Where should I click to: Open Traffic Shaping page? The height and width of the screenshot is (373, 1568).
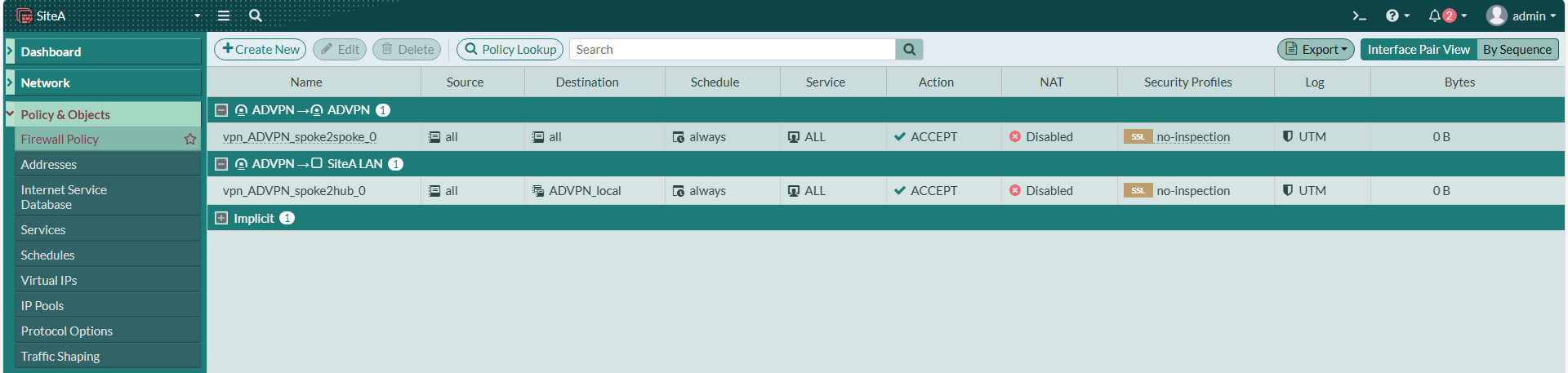point(108,356)
